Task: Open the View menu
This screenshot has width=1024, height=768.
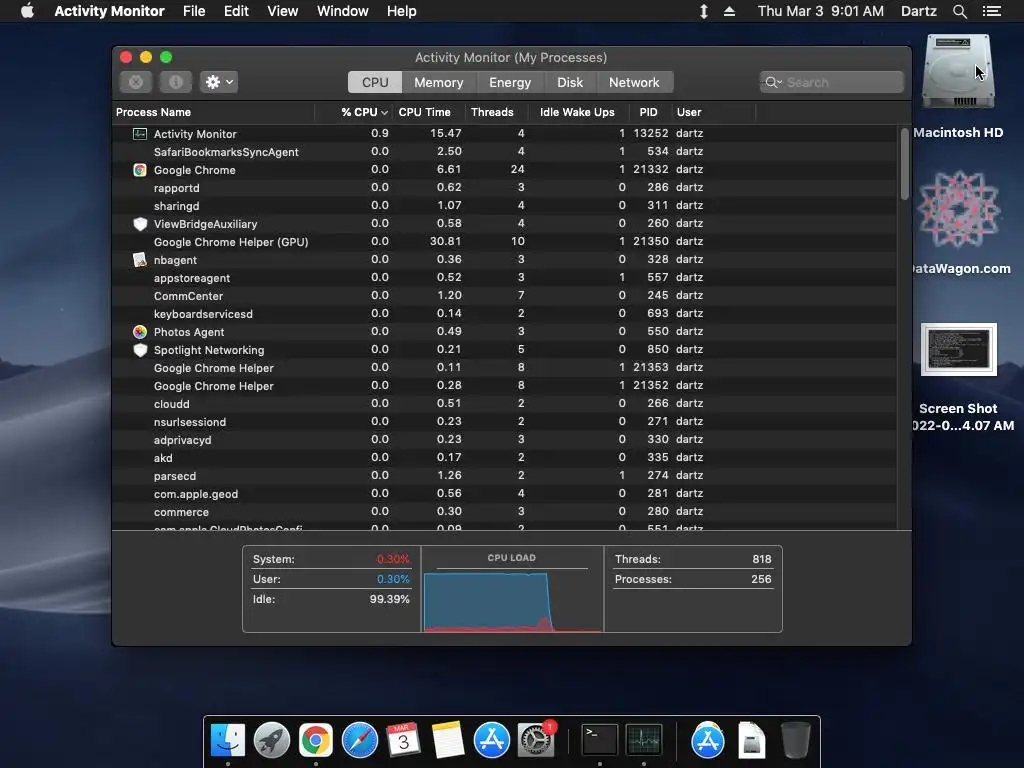Action: (x=283, y=11)
